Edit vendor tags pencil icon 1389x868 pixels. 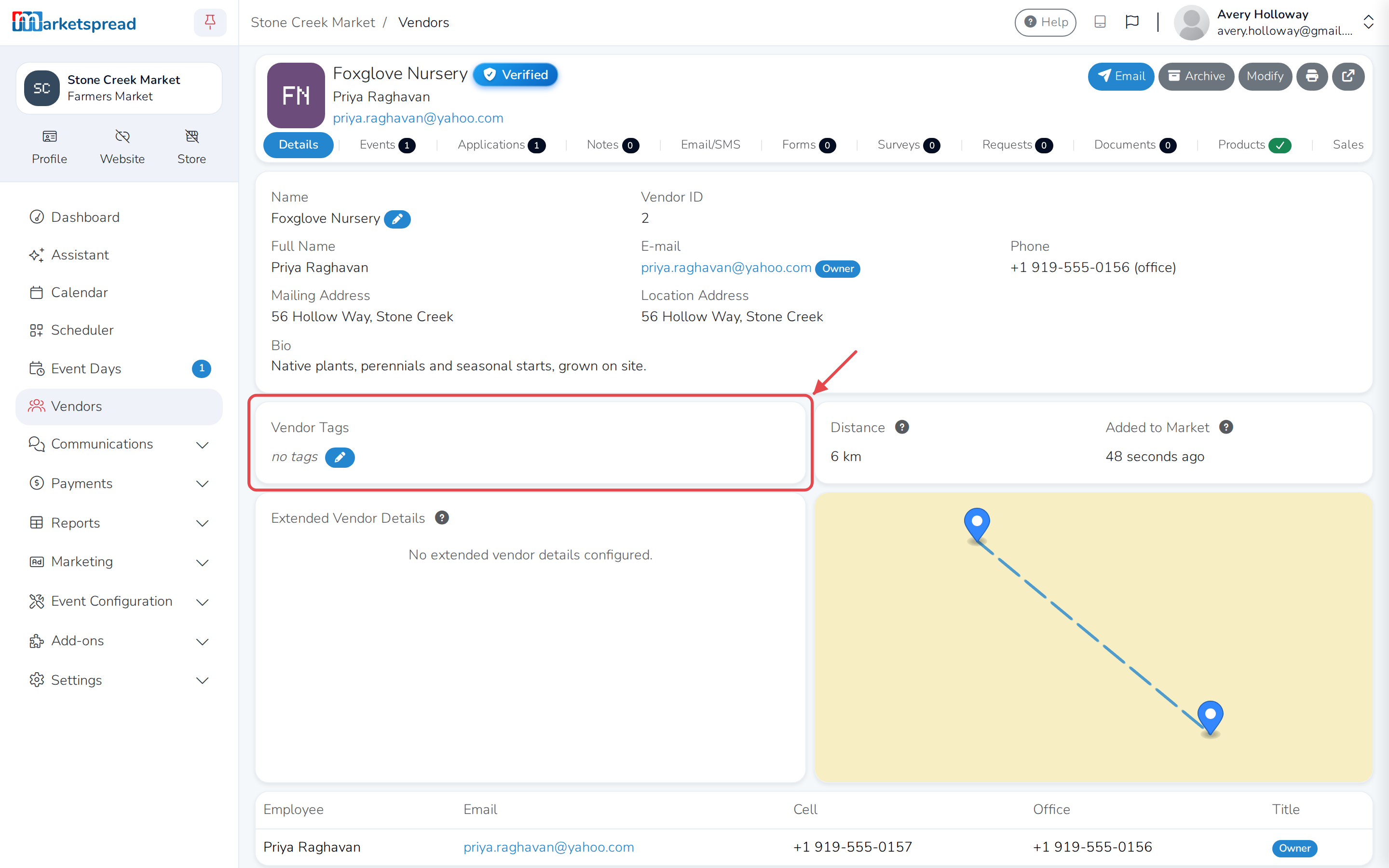340,457
